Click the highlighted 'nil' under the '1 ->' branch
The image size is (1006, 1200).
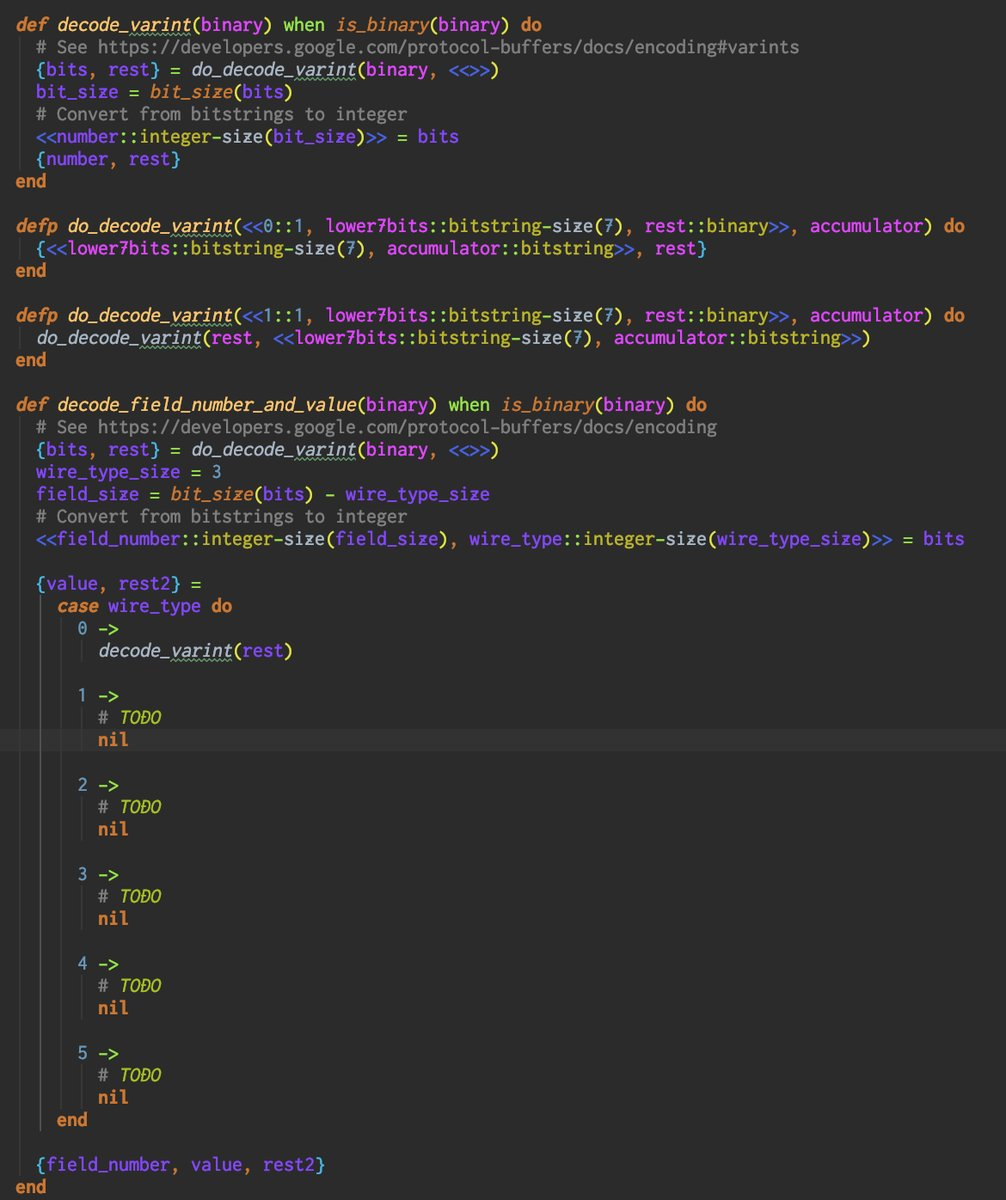pyautogui.click(x=114, y=740)
